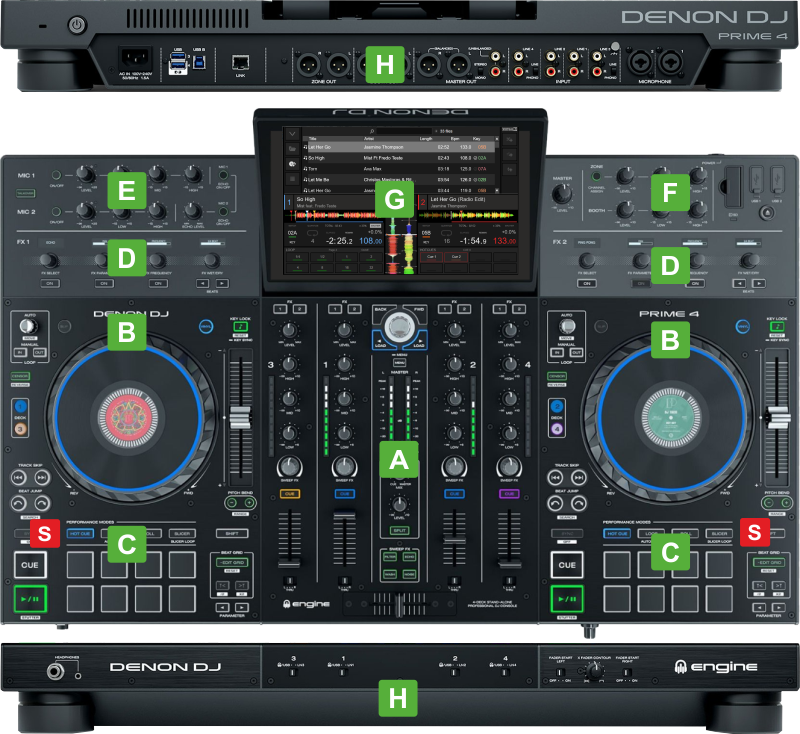Image resolution: width=800 pixels, height=734 pixels.
Task: Hit Play/Pause on the left deck
Action: [x=30, y=599]
